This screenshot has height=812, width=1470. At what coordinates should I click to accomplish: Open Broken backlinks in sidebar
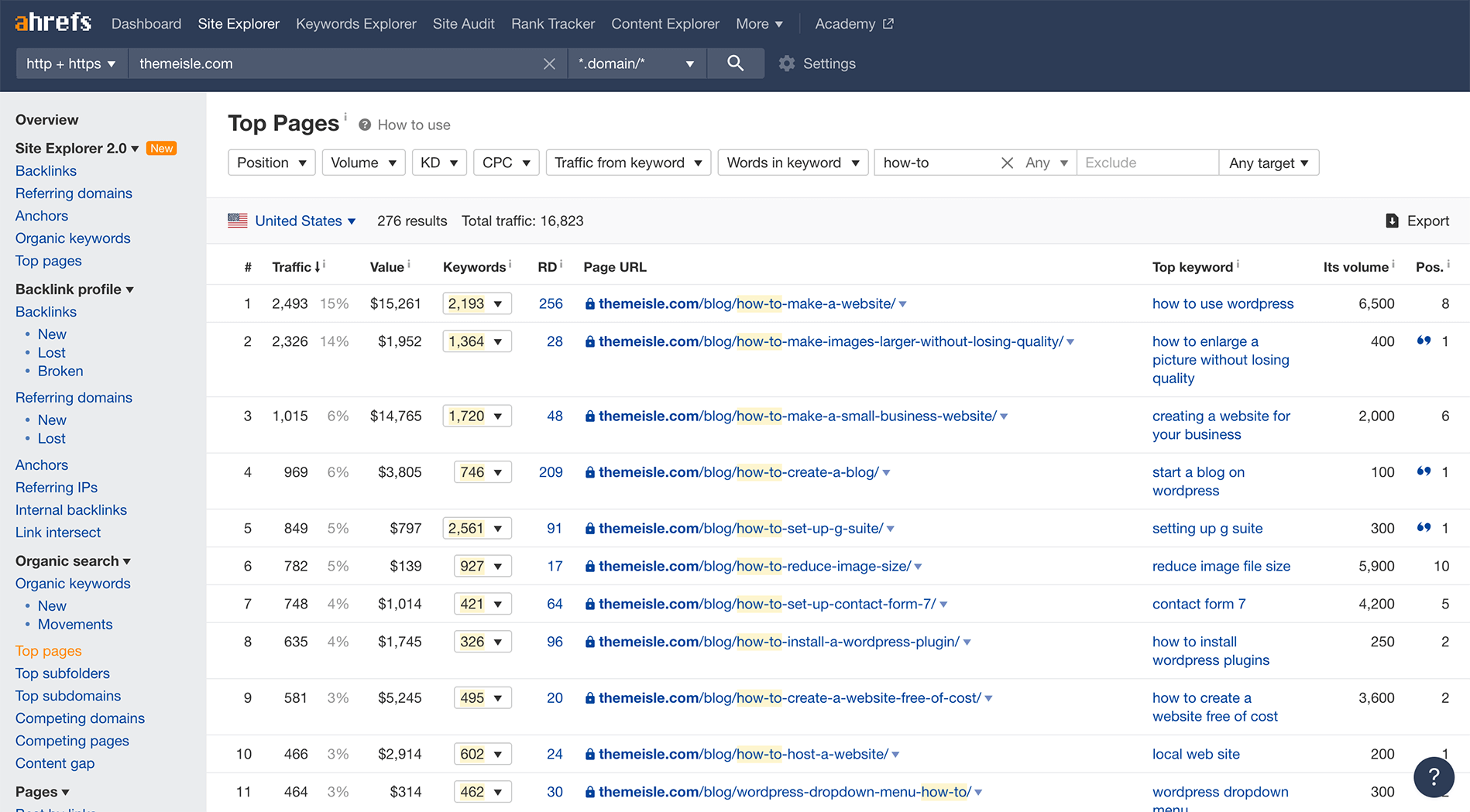pos(60,372)
